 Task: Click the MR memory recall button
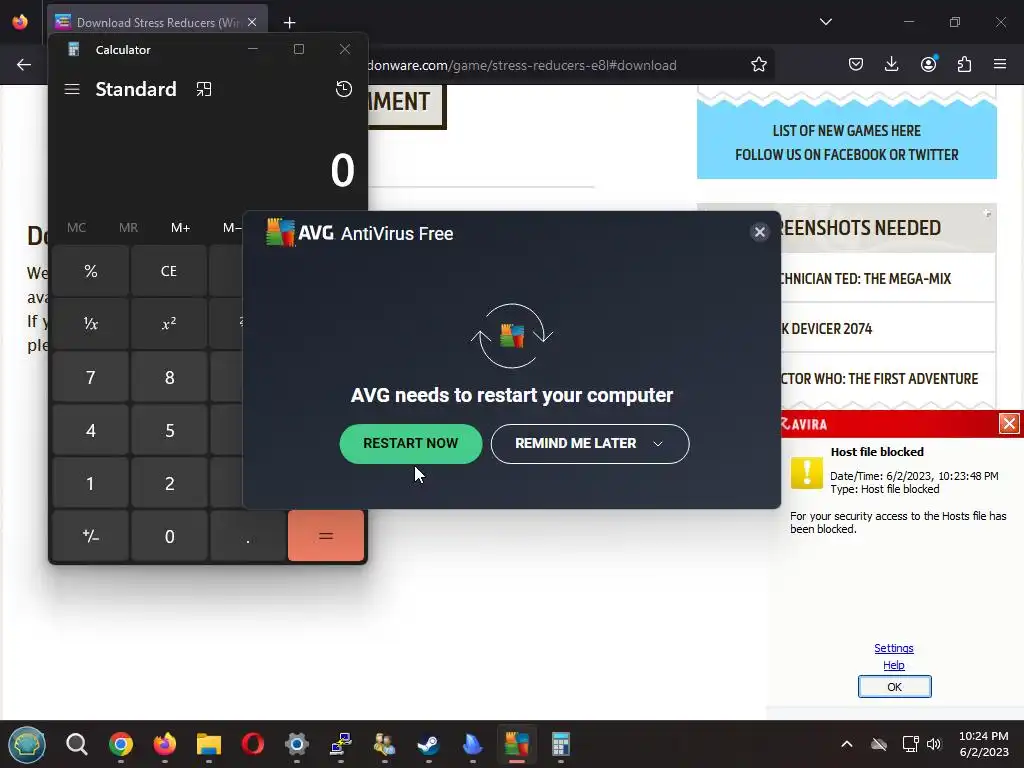click(x=128, y=227)
